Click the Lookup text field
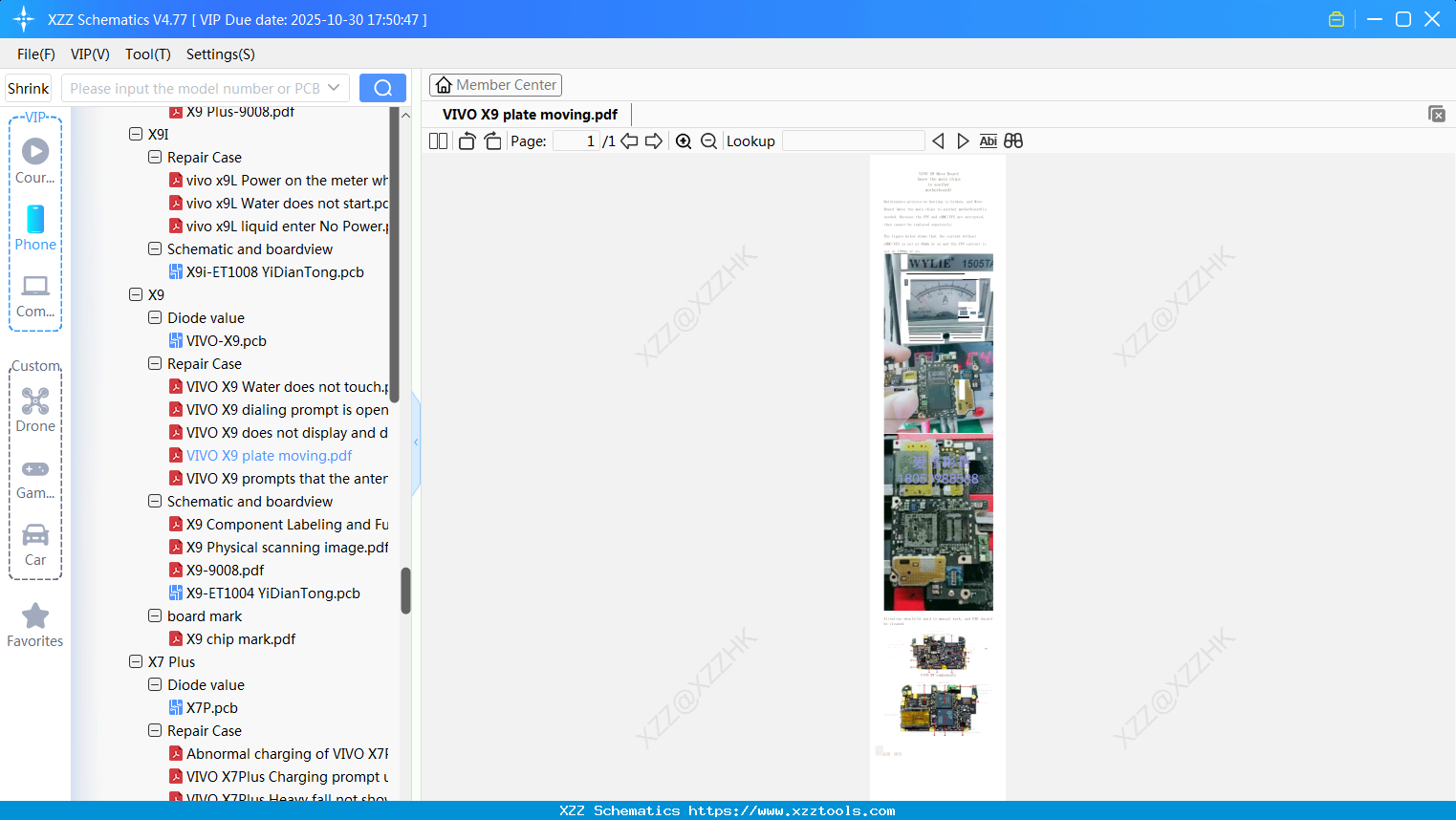The height and width of the screenshot is (820, 1456). pyautogui.click(x=854, y=141)
